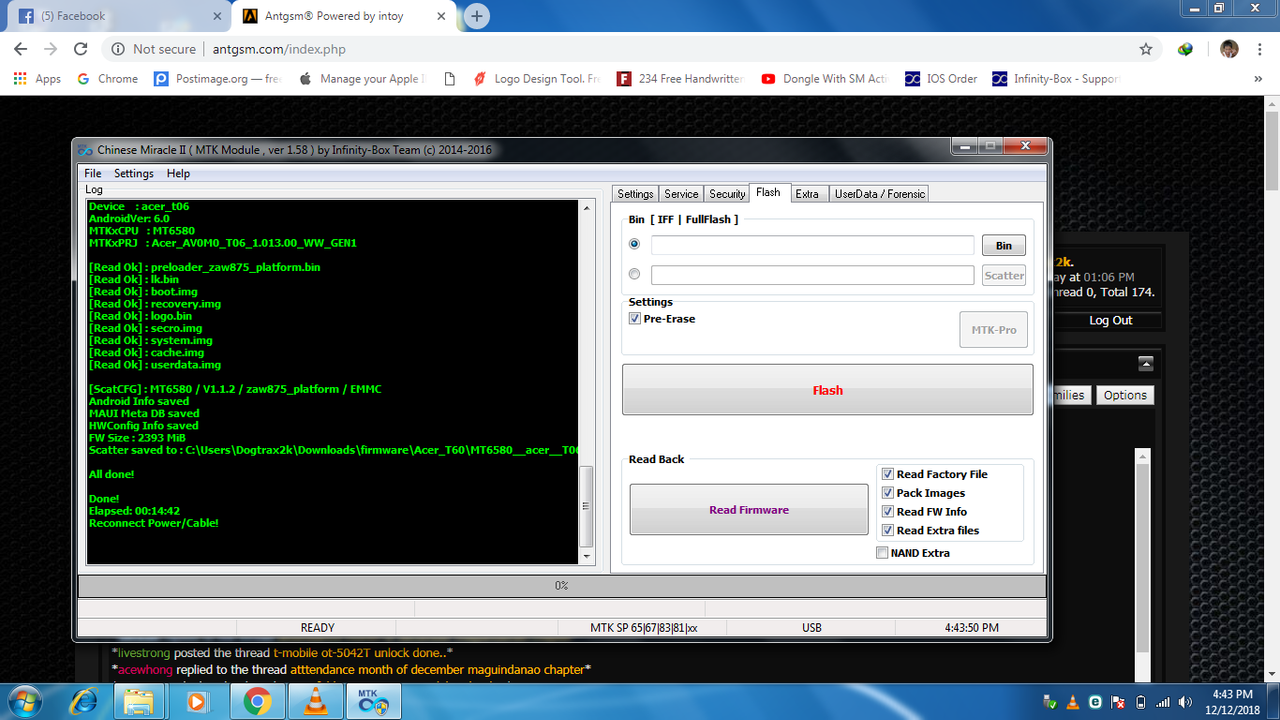Bookmark this page with star icon
This screenshot has height=720, width=1280.
pyautogui.click(x=1146, y=49)
